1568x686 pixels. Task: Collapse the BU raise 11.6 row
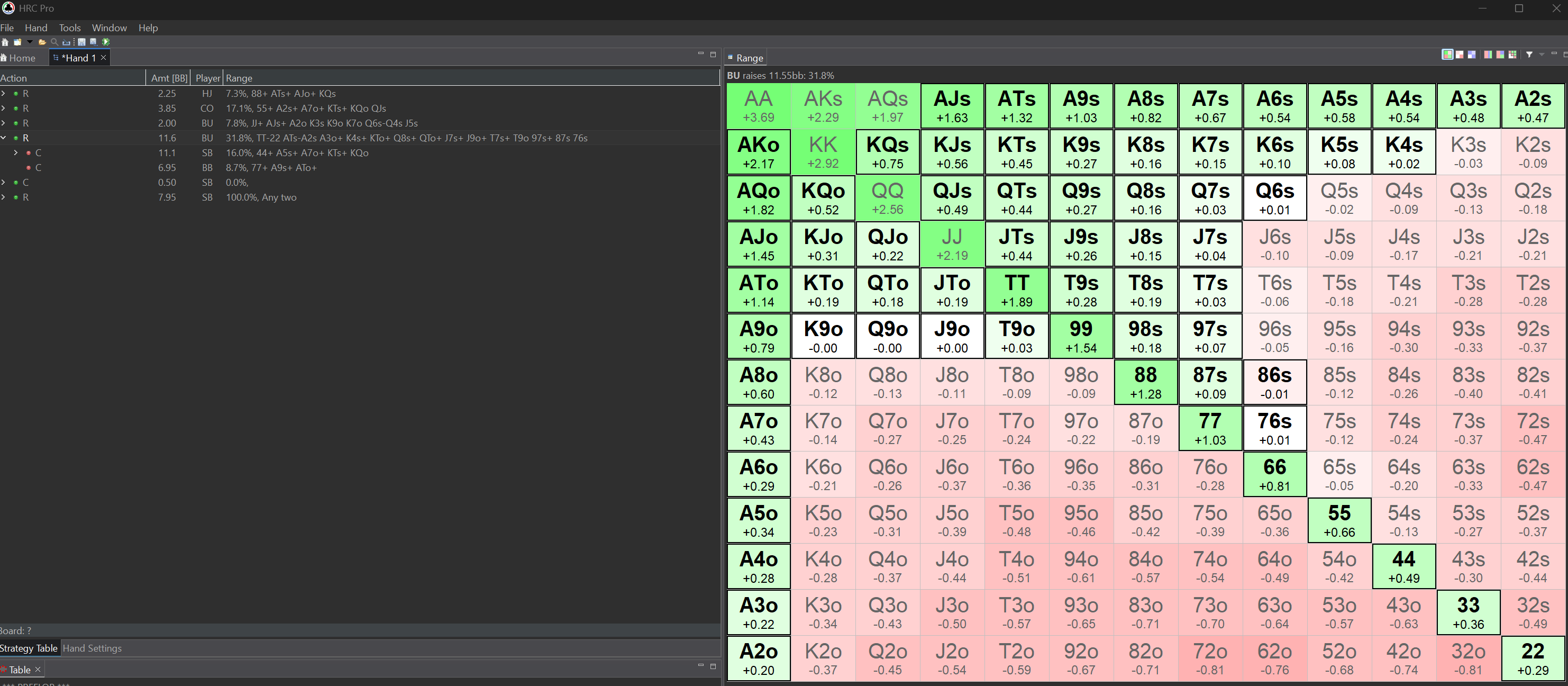click(4, 138)
